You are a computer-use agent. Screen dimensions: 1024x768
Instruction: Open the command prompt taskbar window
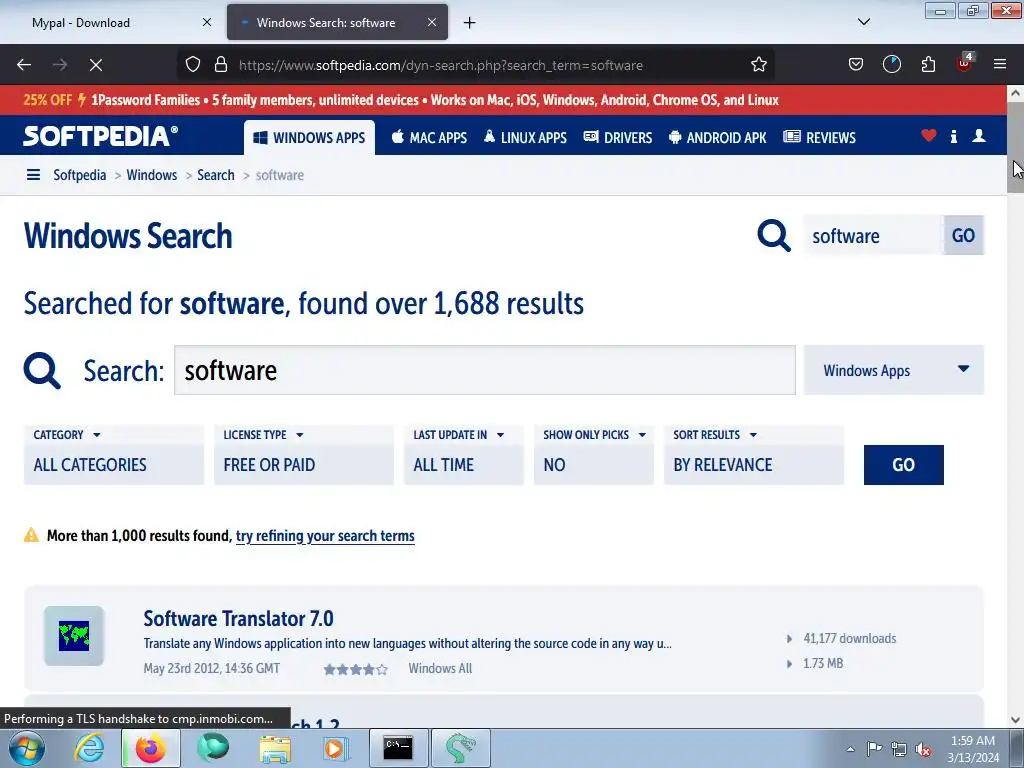tap(398, 748)
